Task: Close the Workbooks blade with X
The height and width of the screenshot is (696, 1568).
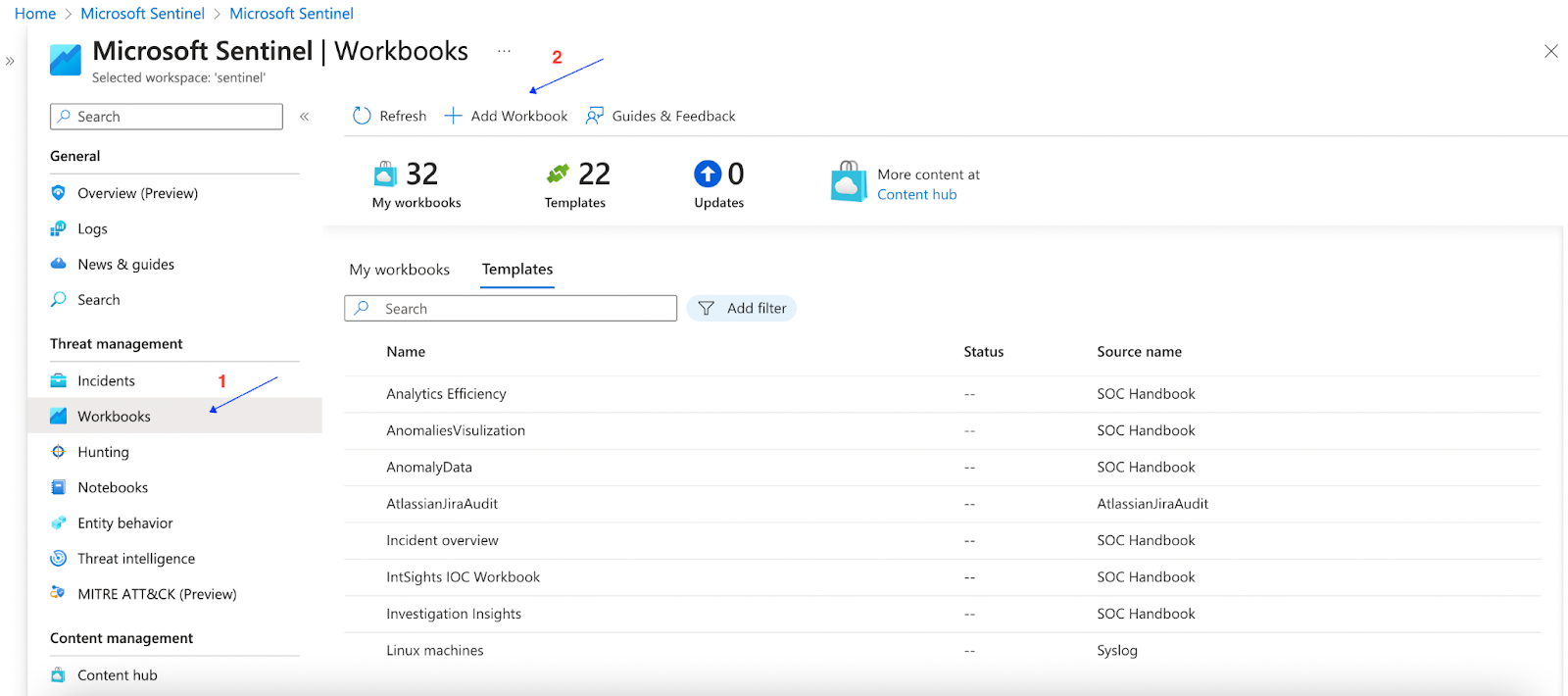Action: coord(1550,51)
